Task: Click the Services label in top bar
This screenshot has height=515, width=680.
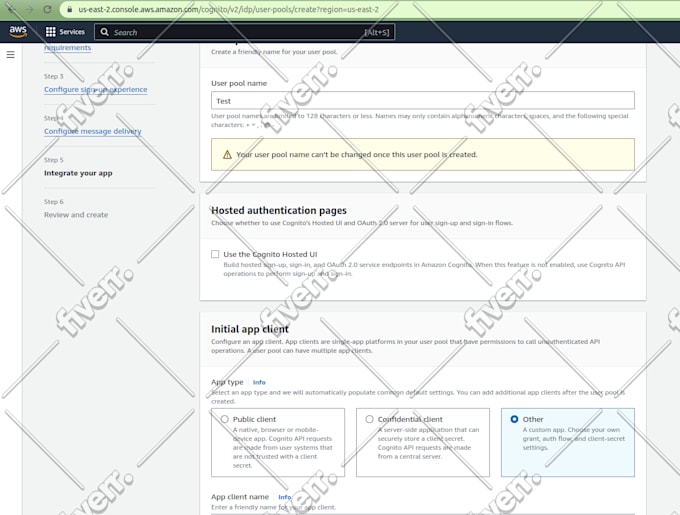Action: (72, 32)
